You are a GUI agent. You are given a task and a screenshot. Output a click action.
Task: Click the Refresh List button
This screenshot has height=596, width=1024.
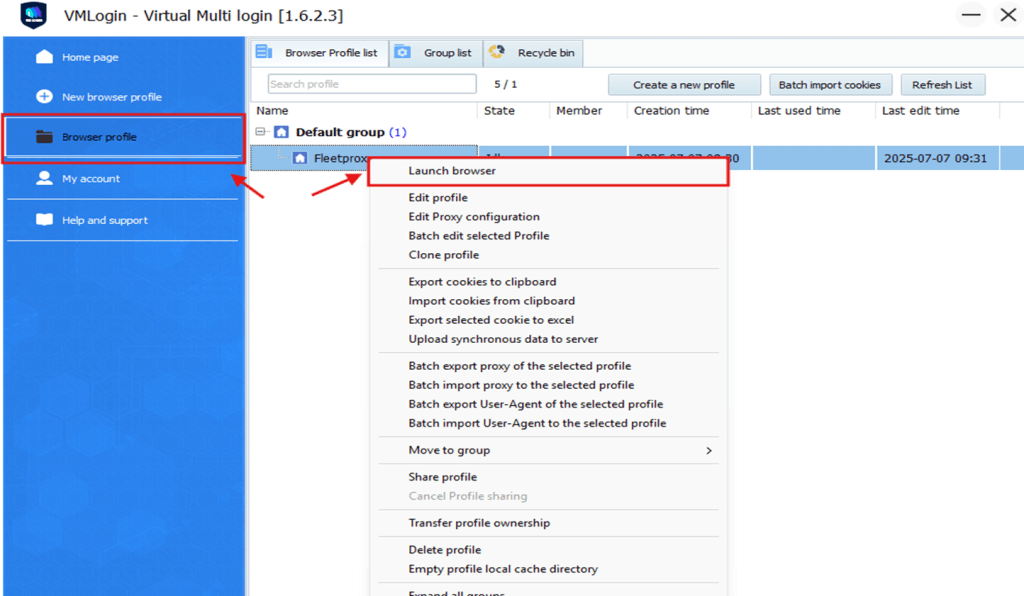pyautogui.click(x=942, y=85)
